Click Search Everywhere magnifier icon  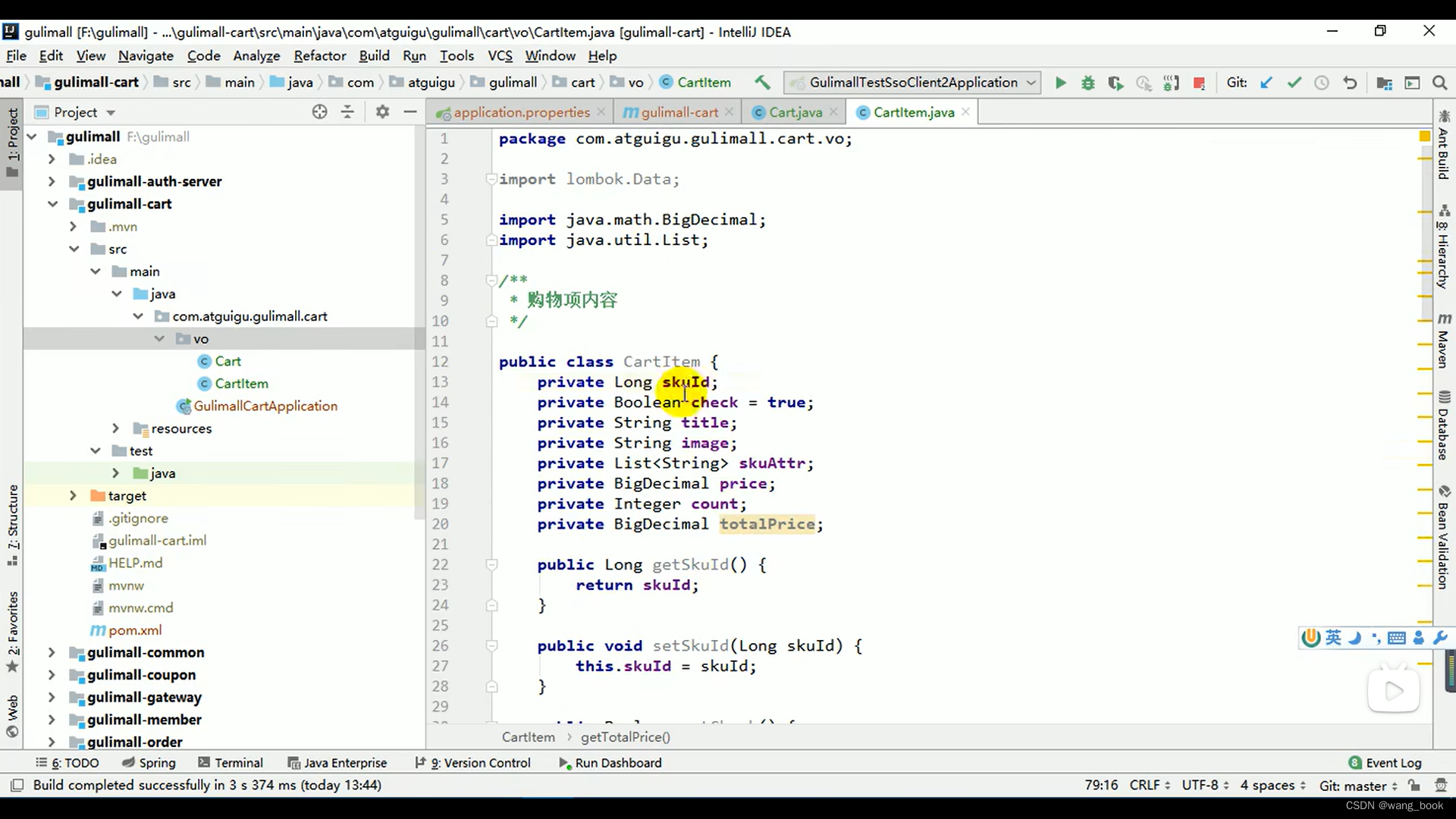coord(1439,83)
